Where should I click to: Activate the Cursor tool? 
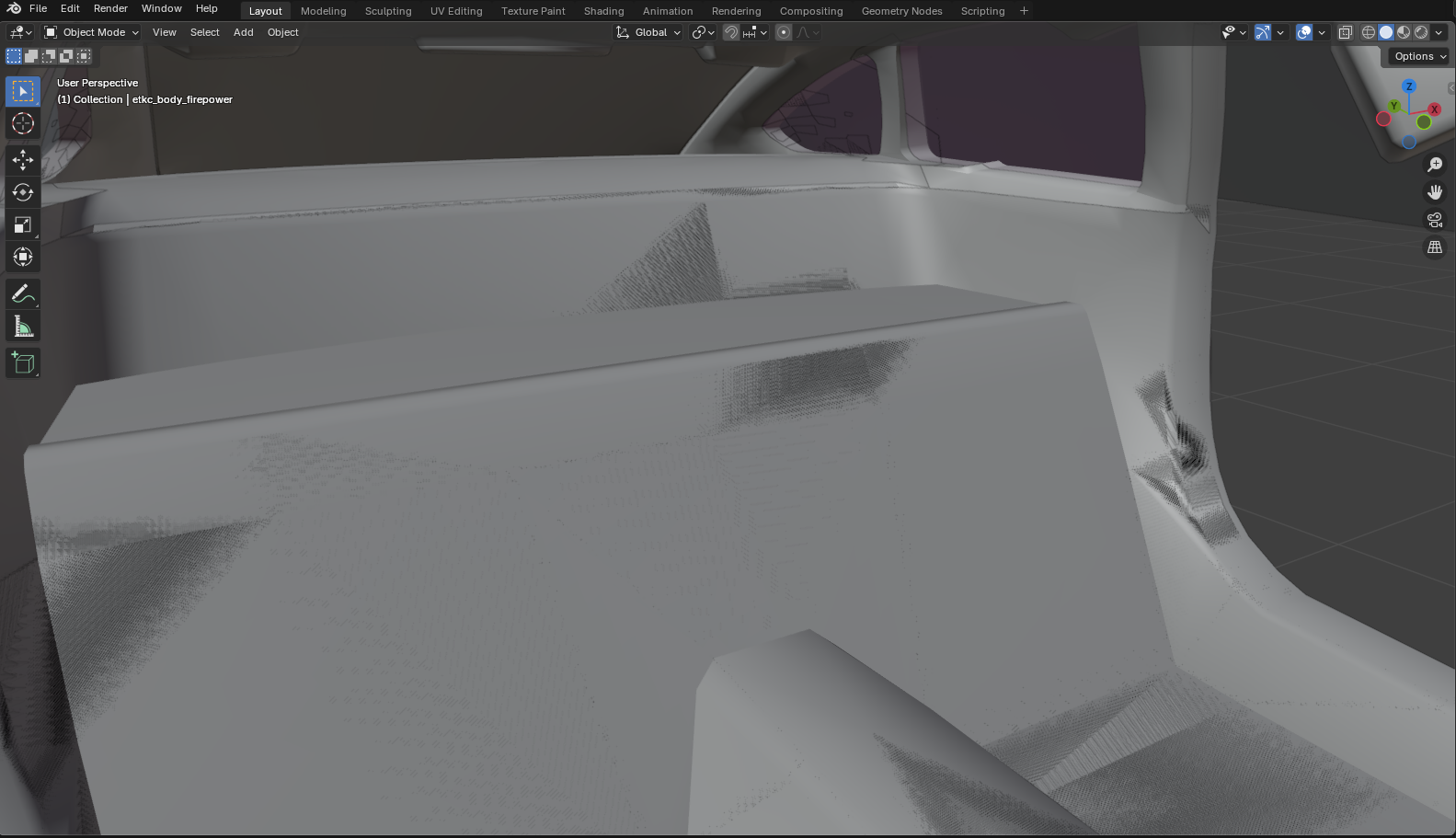coord(23,123)
